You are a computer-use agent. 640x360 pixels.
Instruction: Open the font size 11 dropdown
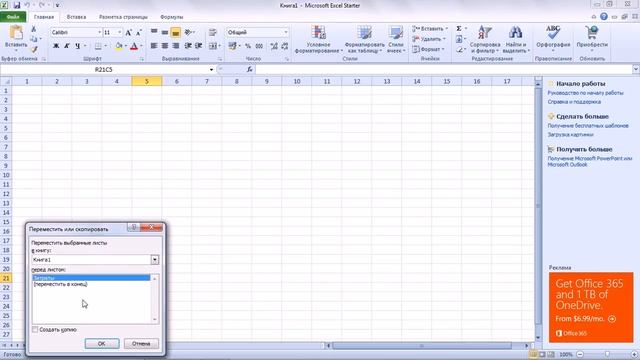click(x=120, y=33)
